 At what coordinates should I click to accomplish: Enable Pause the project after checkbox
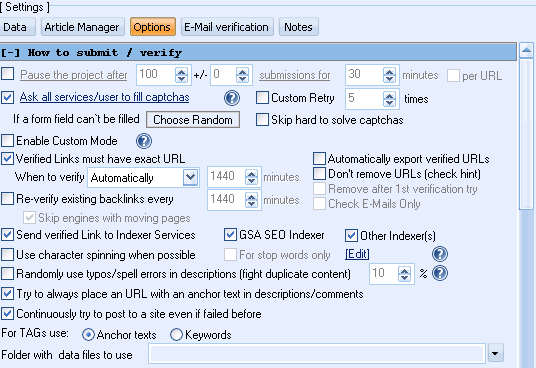point(8,74)
